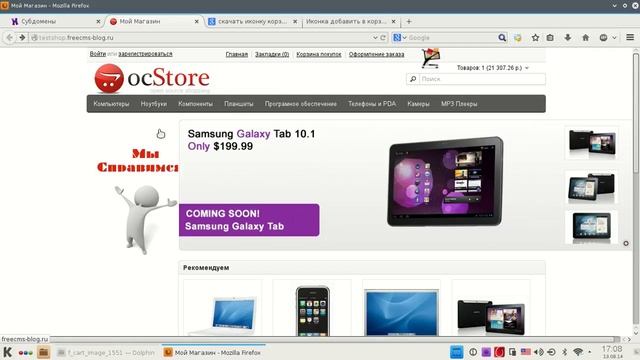
Task: Bookmark this page with the star icon
Action: (535, 38)
